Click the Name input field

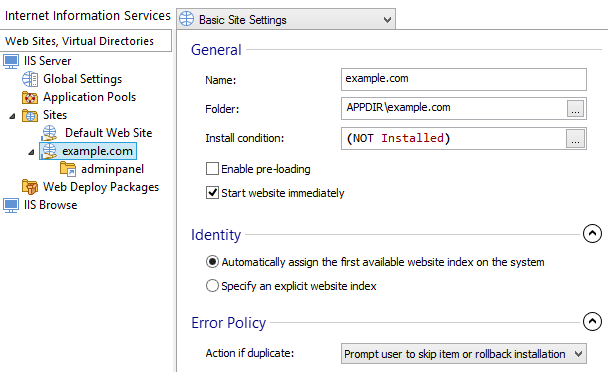tap(464, 80)
